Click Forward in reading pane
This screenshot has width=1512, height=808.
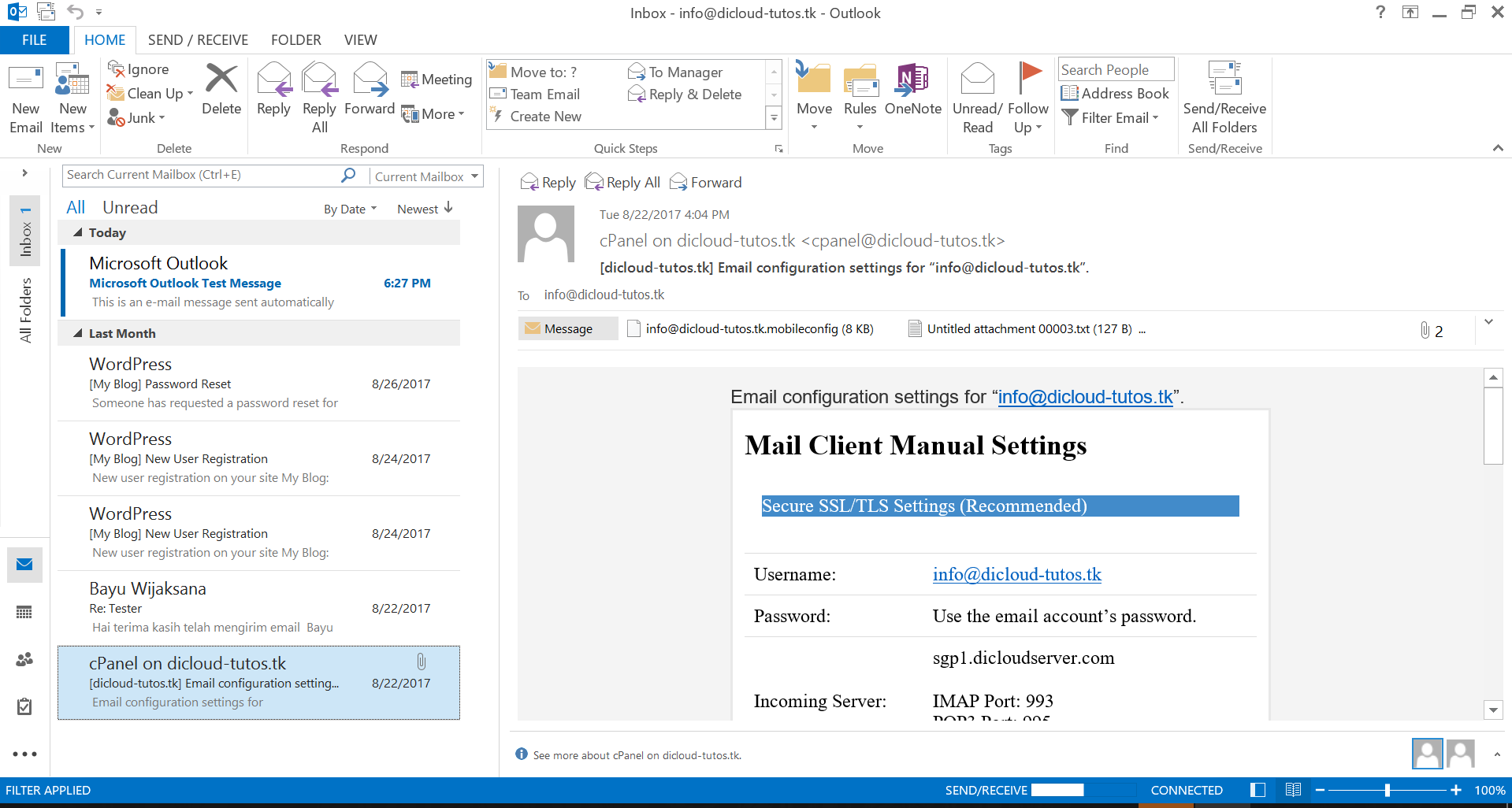click(x=706, y=183)
